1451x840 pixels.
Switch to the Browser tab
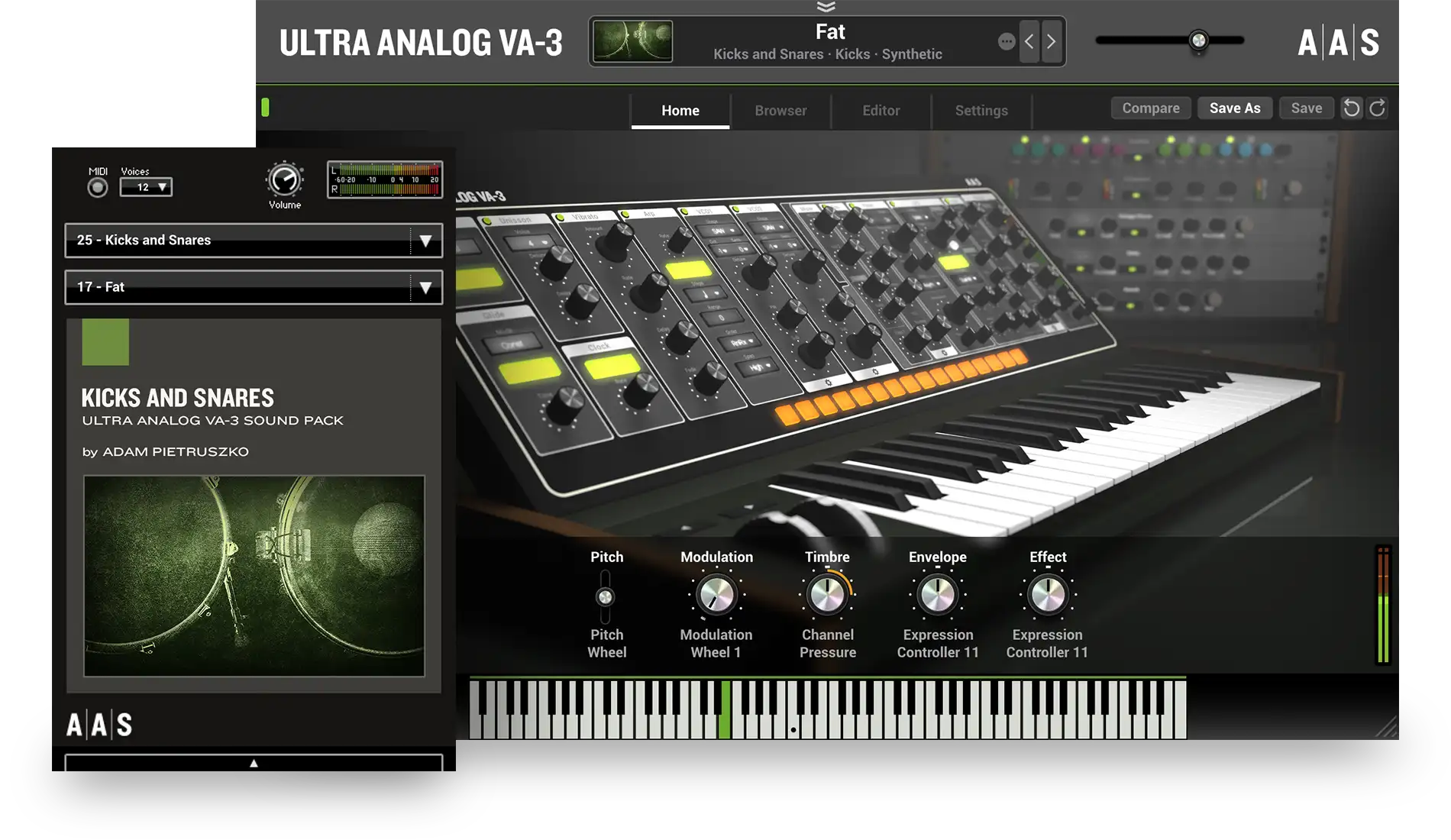click(x=780, y=111)
